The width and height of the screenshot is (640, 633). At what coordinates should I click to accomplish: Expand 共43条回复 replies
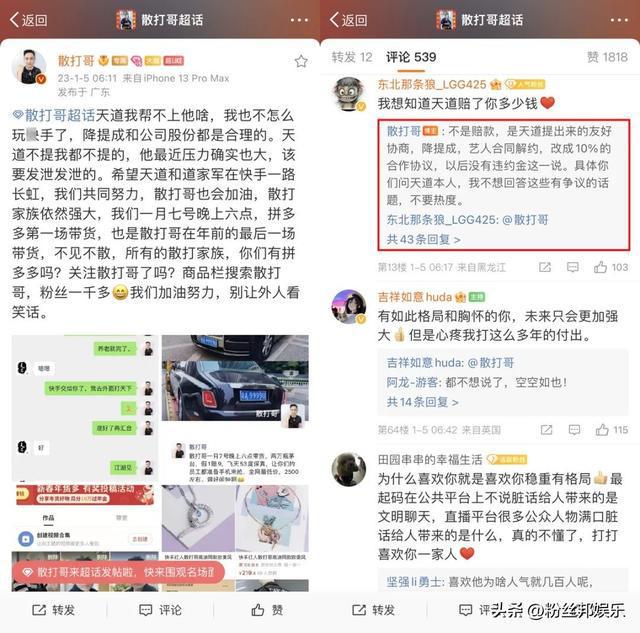coord(423,239)
